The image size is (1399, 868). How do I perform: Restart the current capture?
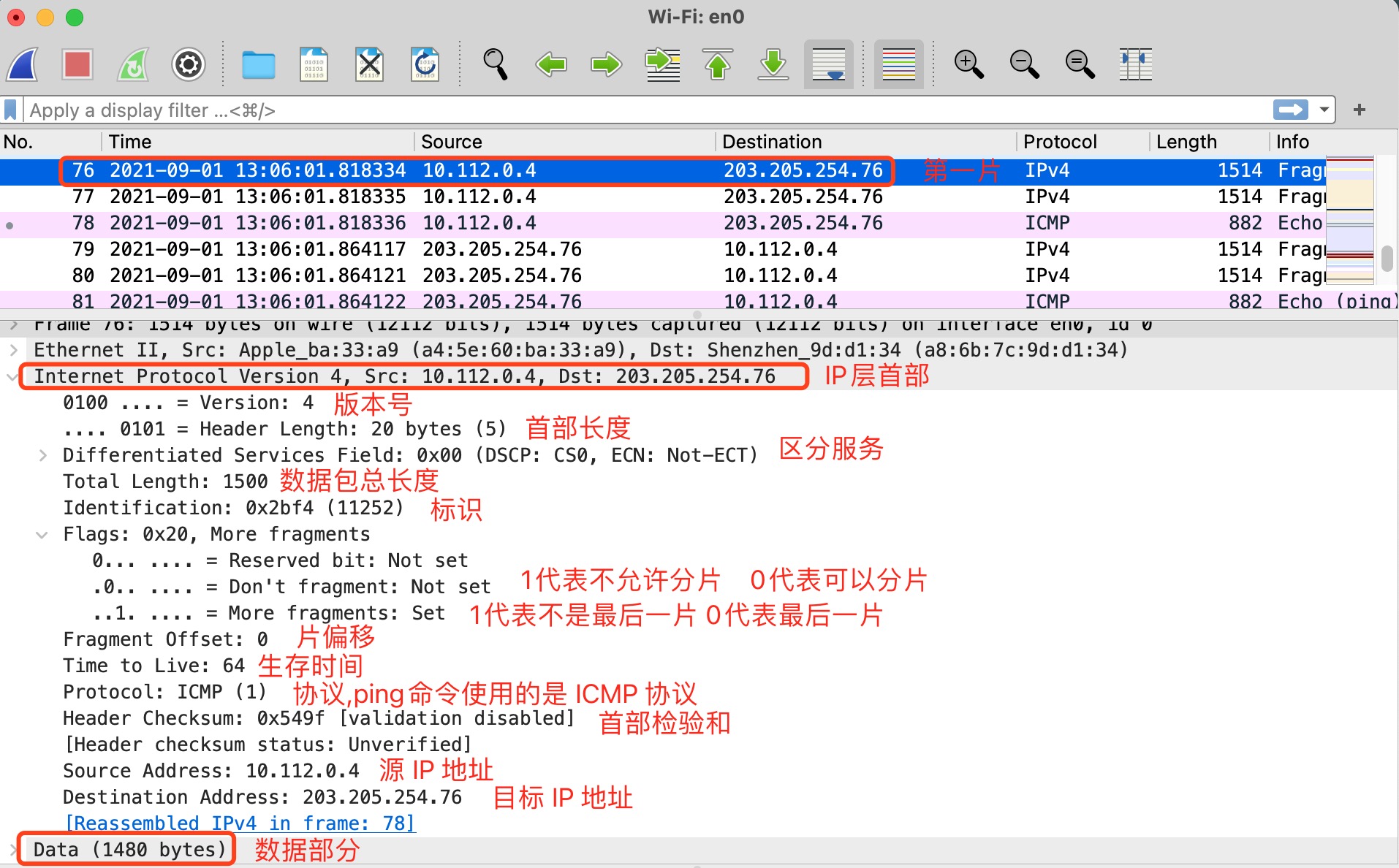tap(133, 65)
